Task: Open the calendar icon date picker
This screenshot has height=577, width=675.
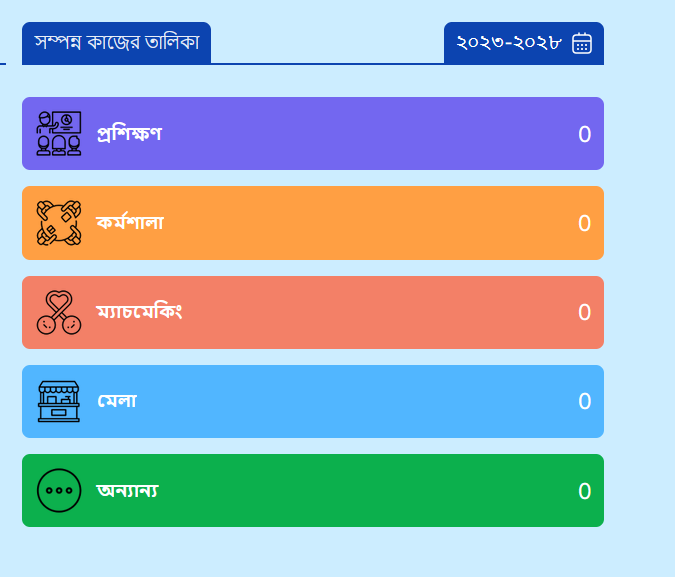Action: [582, 43]
